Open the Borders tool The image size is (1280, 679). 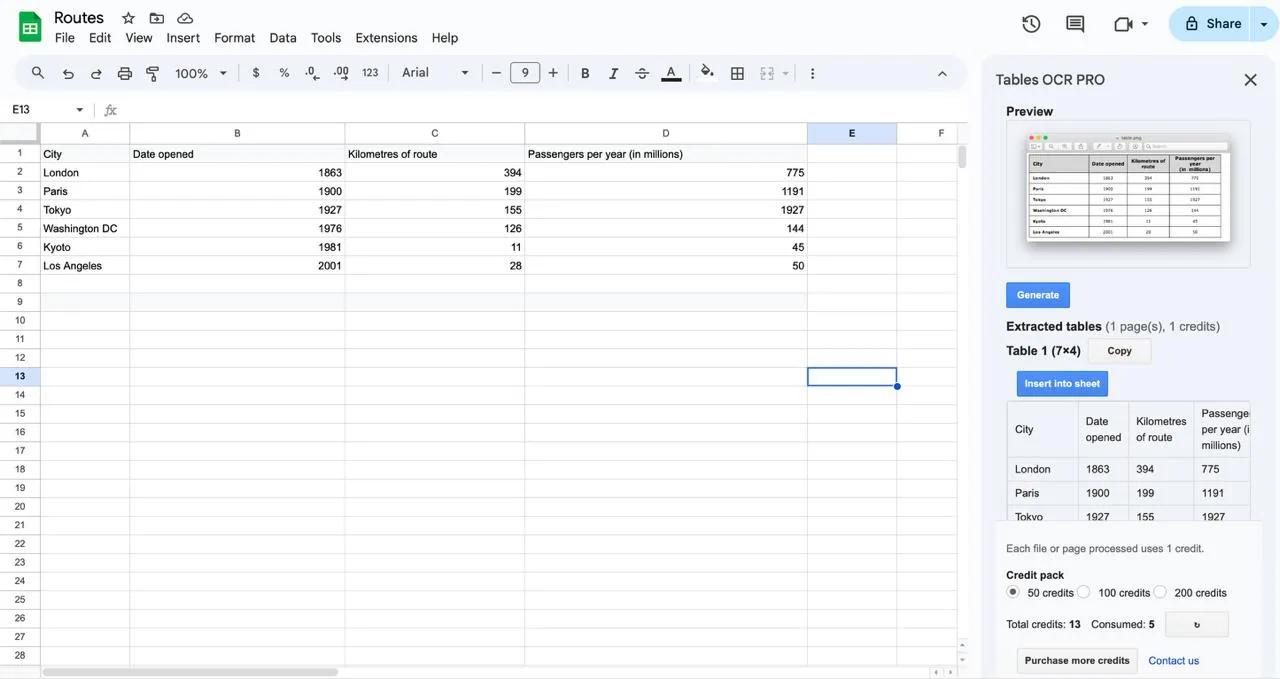(737, 73)
